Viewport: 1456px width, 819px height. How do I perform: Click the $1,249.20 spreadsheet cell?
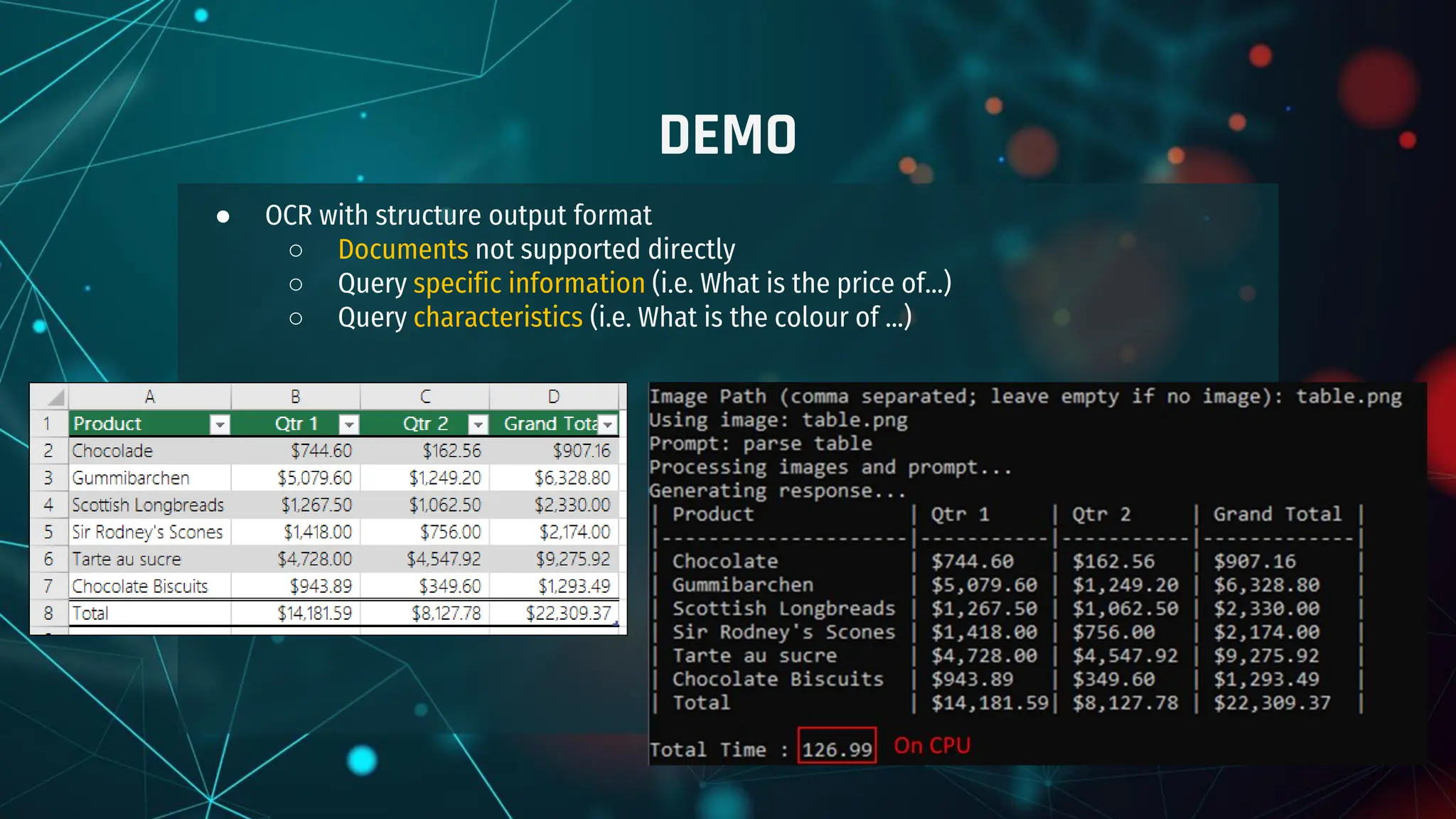click(425, 478)
